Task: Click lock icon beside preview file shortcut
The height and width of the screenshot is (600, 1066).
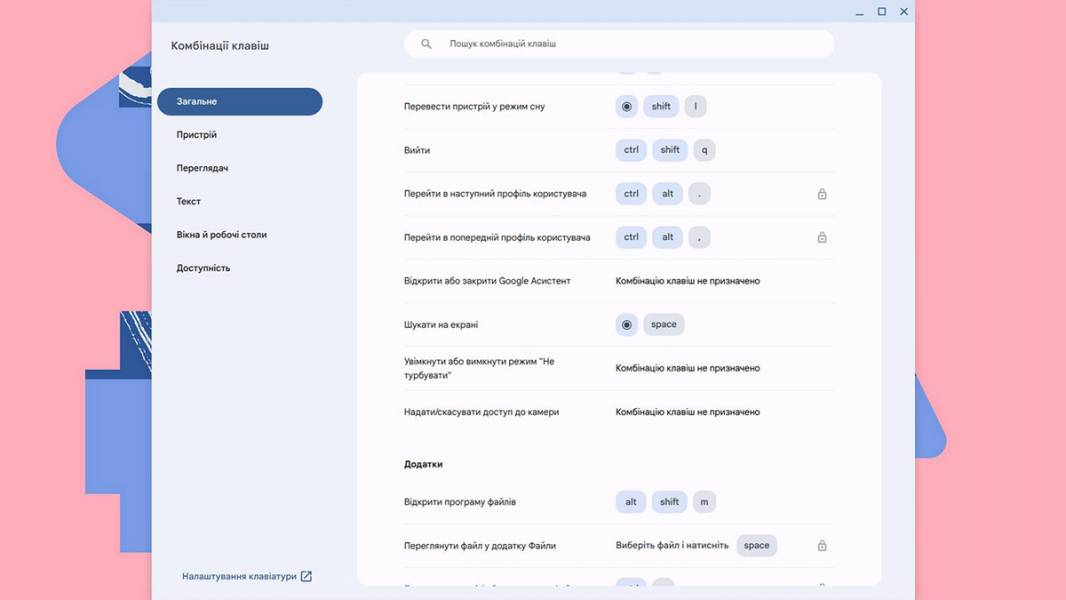Action: 822,545
